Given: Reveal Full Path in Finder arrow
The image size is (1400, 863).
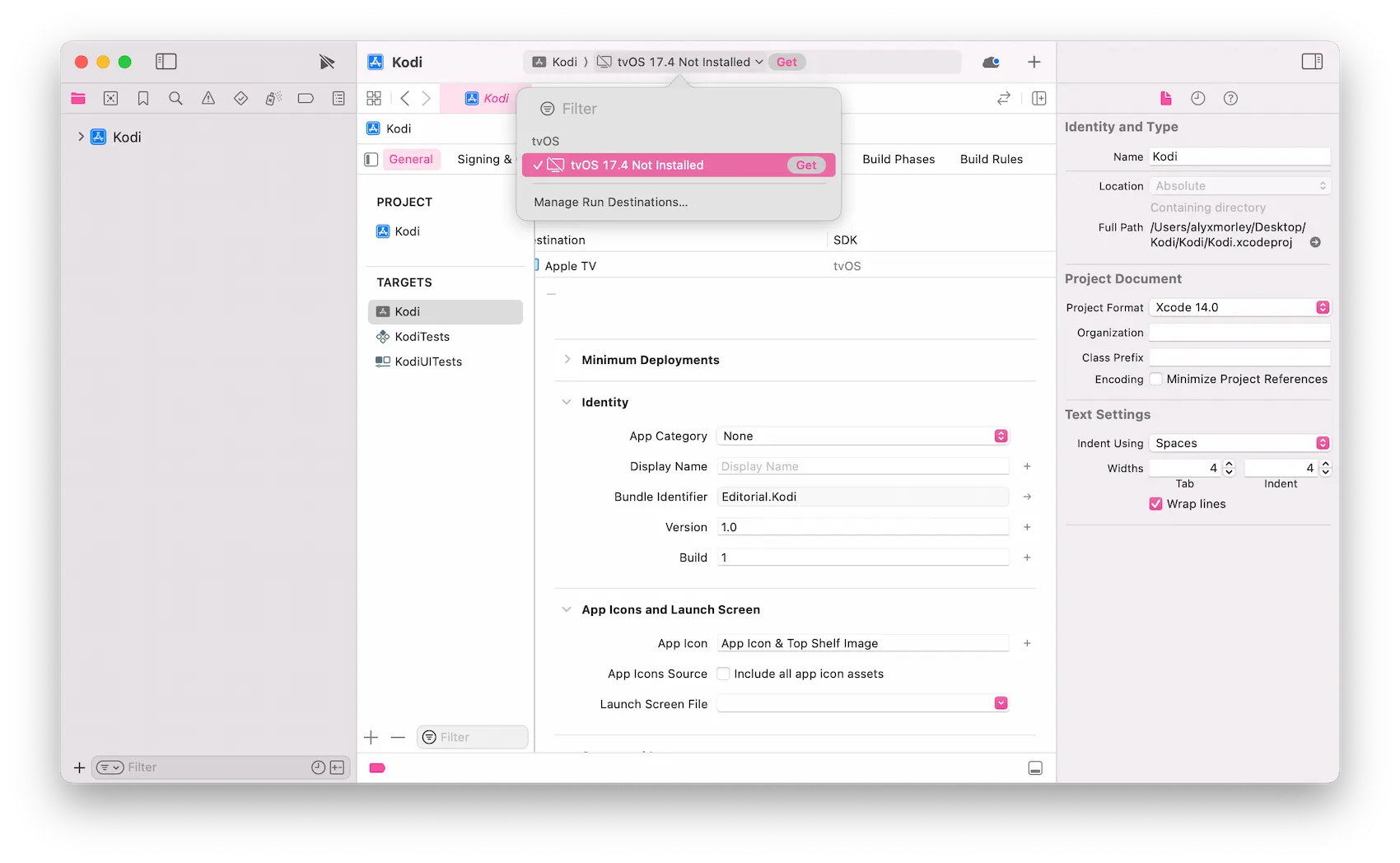Looking at the screenshot, I should (1315, 242).
